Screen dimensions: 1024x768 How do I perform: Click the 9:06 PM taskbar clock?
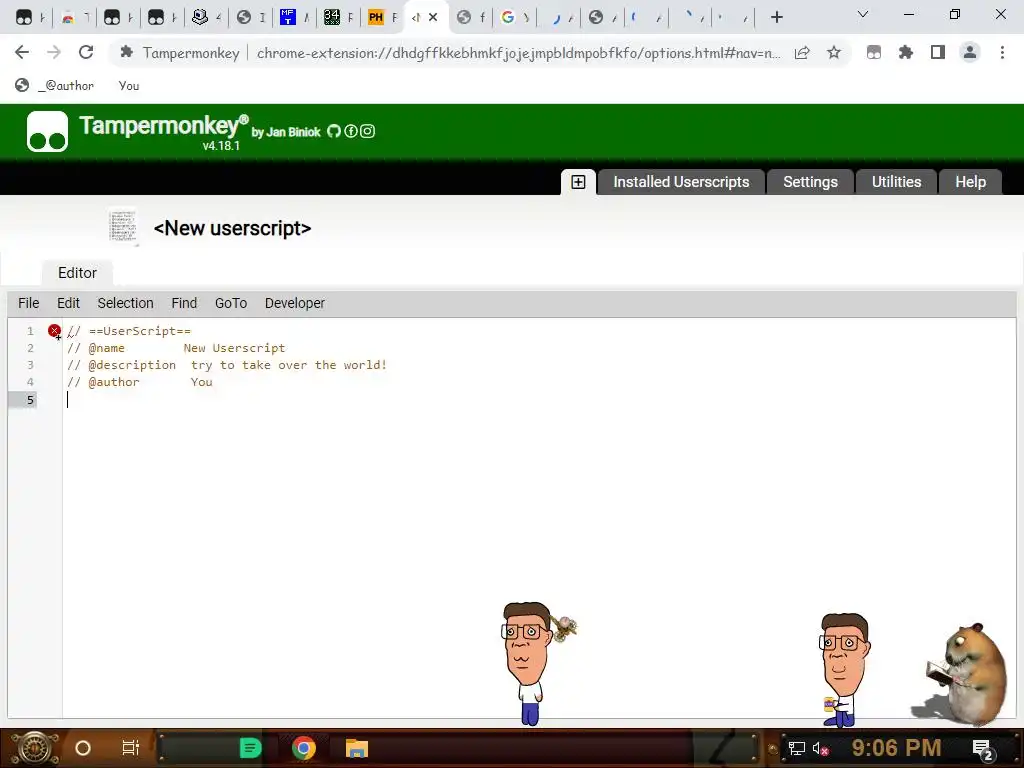coord(896,748)
